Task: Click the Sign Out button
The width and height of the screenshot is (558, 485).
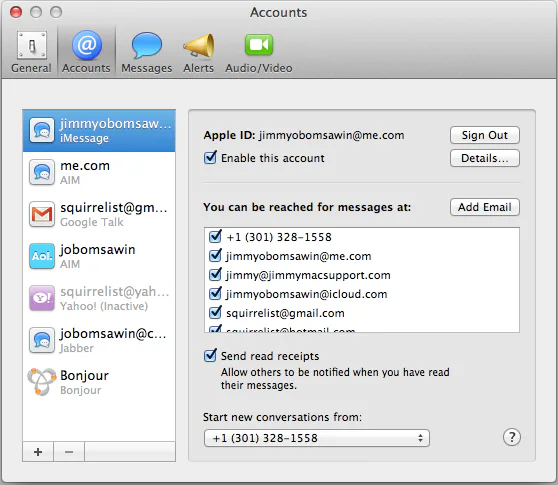Action: 485,135
